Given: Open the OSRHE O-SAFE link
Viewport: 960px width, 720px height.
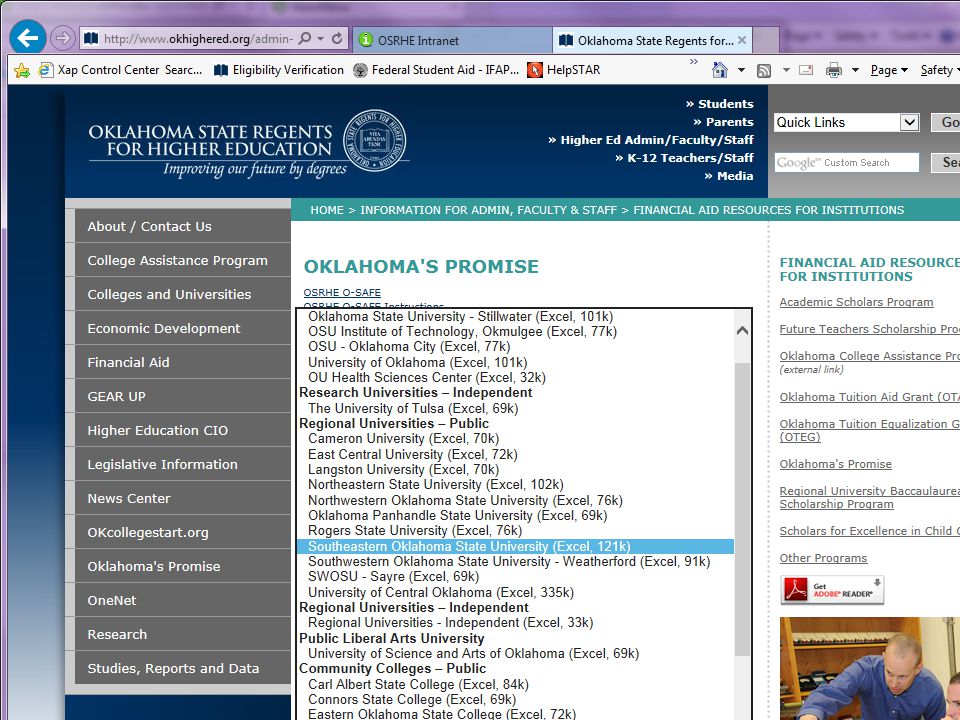Looking at the screenshot, I should 342,293.
